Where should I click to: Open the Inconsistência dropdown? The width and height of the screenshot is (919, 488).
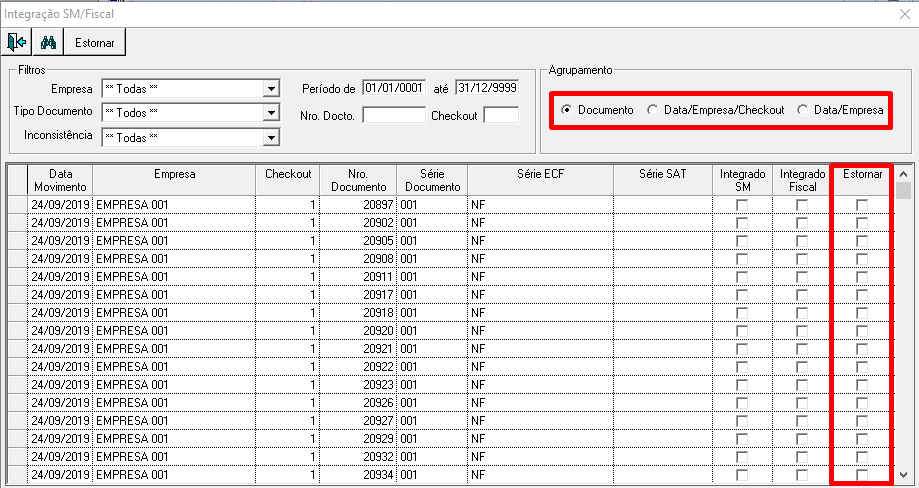point(270,137)
